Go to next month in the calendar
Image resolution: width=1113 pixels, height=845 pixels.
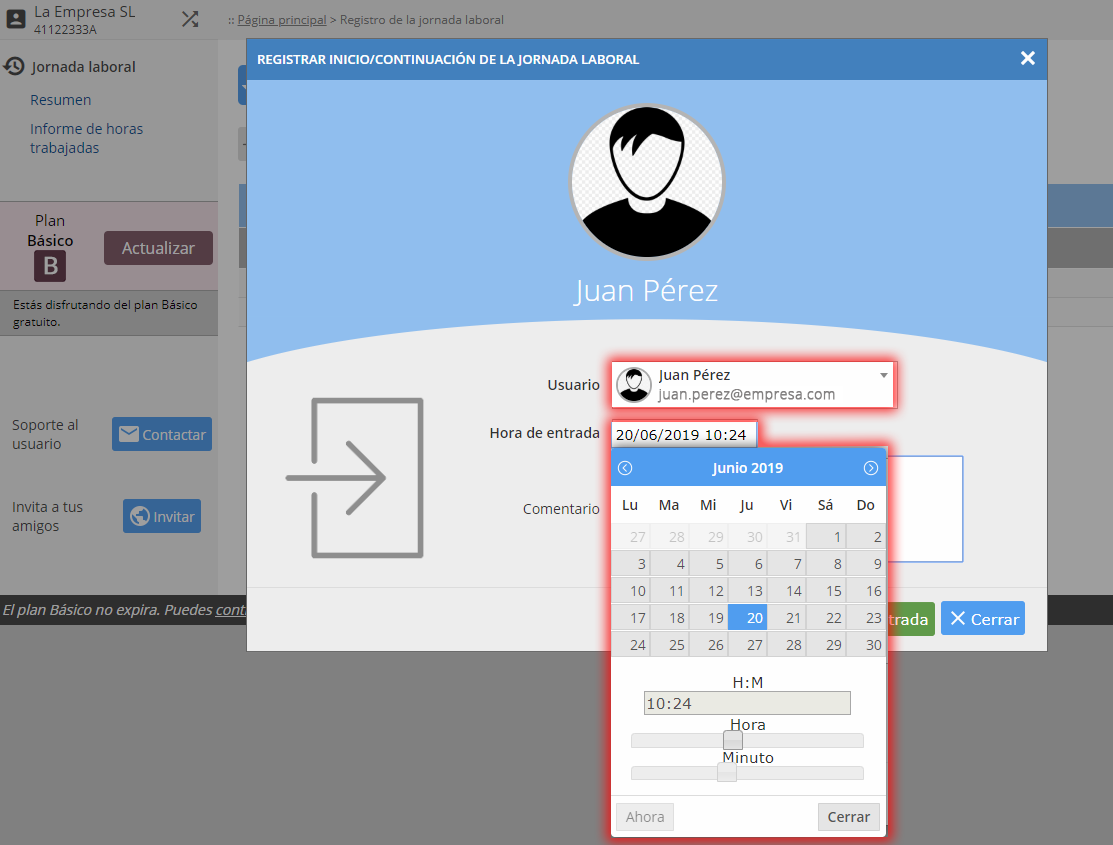pyautogui.click(x=871, y=468)
